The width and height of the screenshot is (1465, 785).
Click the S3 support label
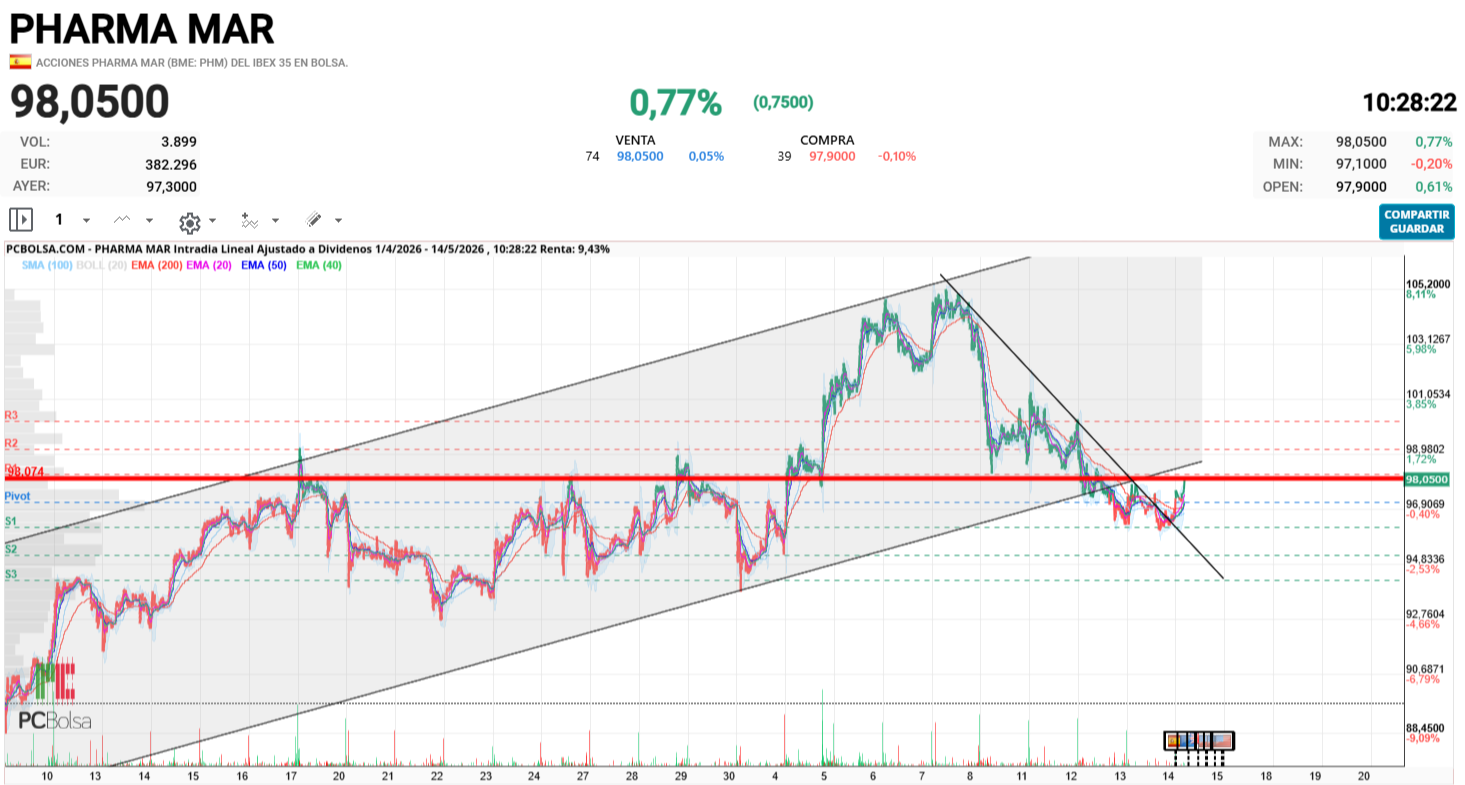(x=11, y=574)
